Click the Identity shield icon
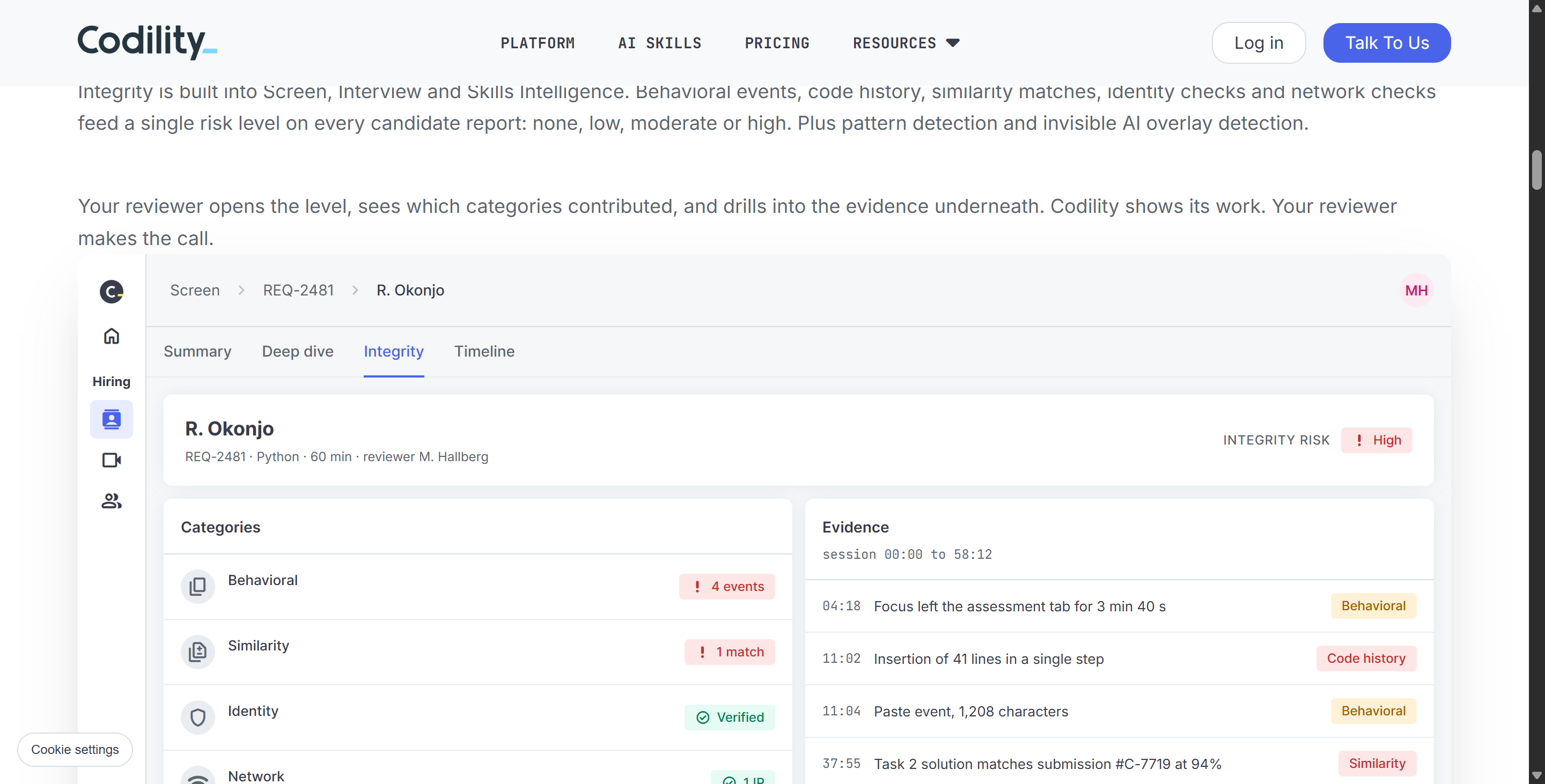This screenshot has height=784, width=1545. (198, 717)
